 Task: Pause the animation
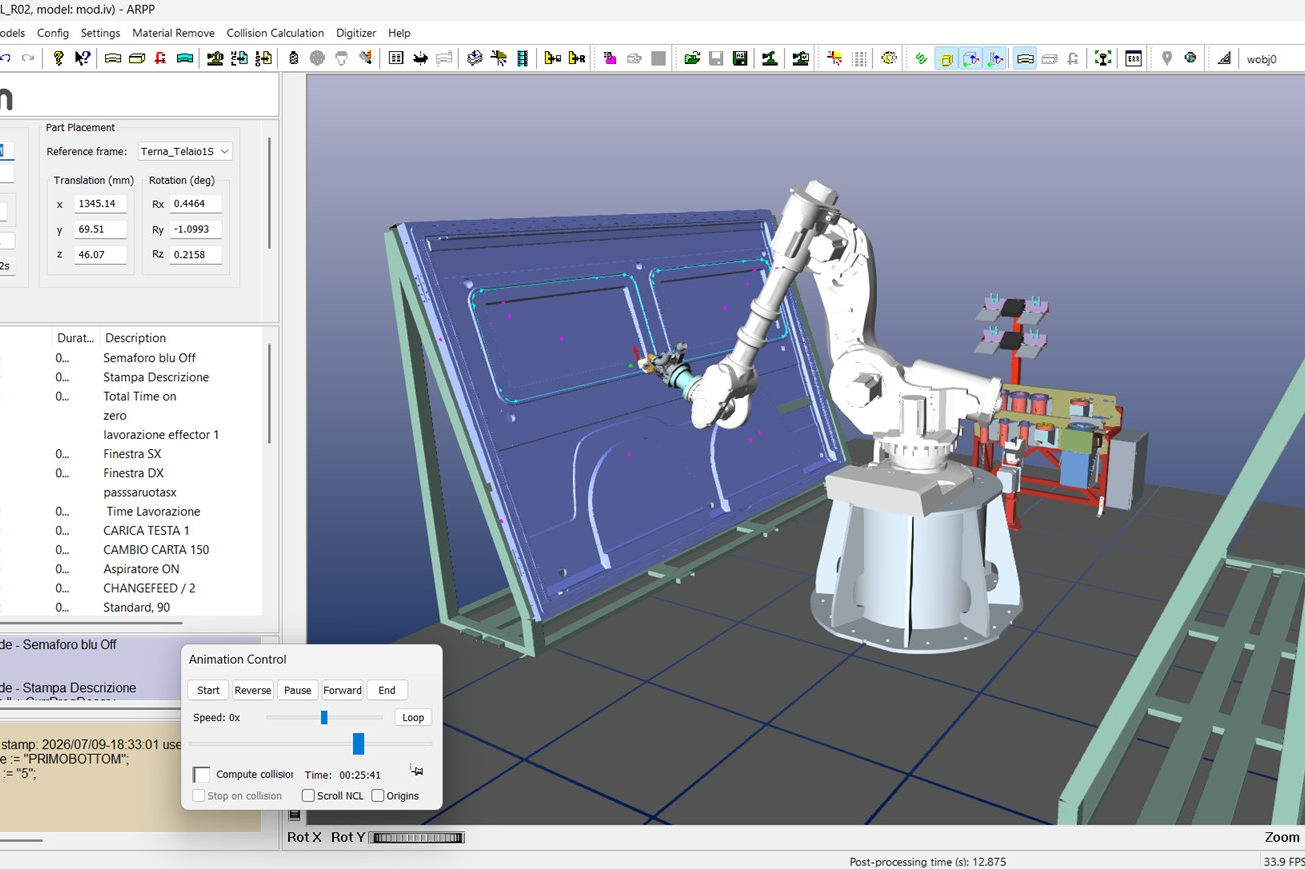tap(297, 690)
